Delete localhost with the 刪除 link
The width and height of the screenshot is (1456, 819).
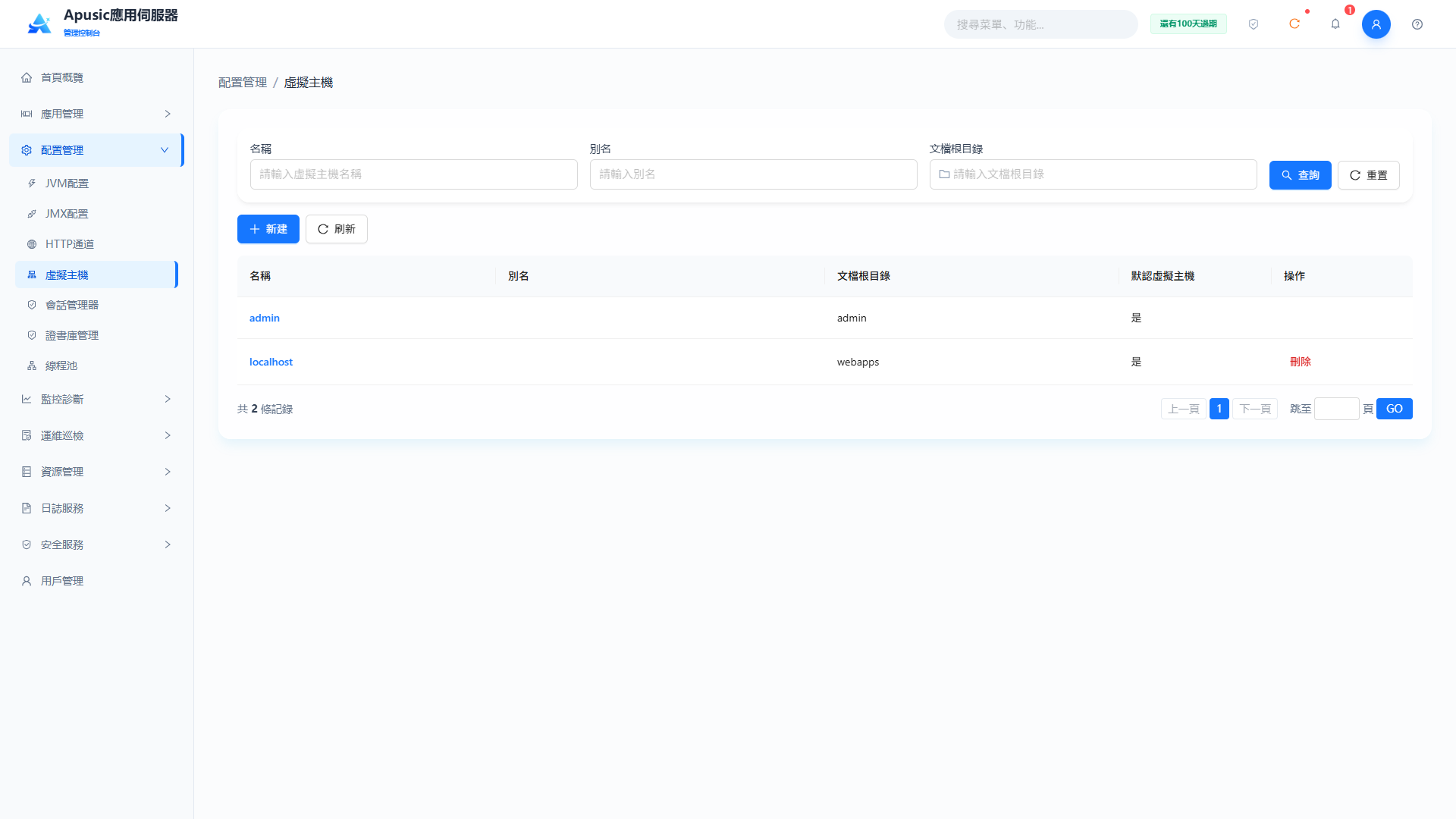tap(1301, 362)
